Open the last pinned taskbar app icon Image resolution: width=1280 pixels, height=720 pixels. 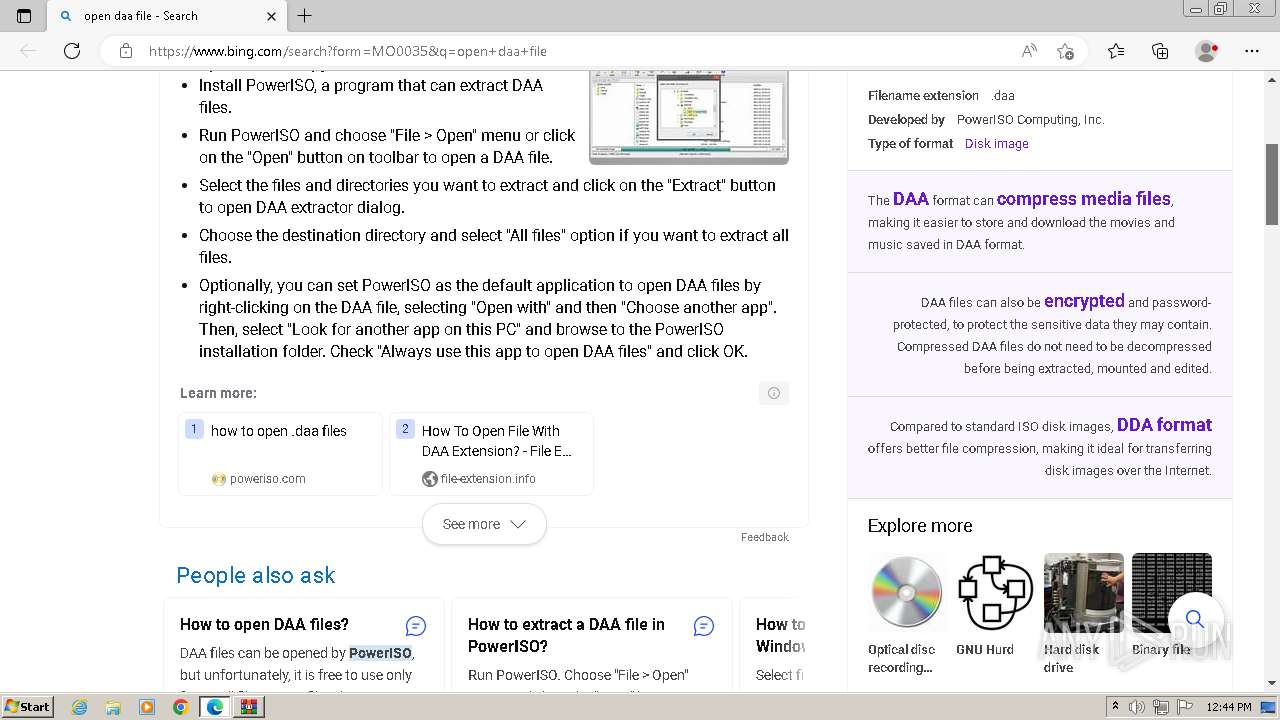249,707
